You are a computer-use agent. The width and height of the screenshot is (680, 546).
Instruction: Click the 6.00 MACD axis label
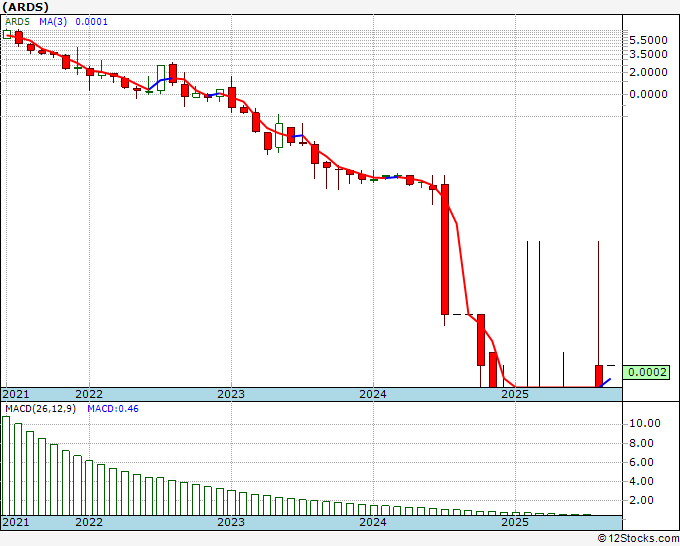point(641,462)
